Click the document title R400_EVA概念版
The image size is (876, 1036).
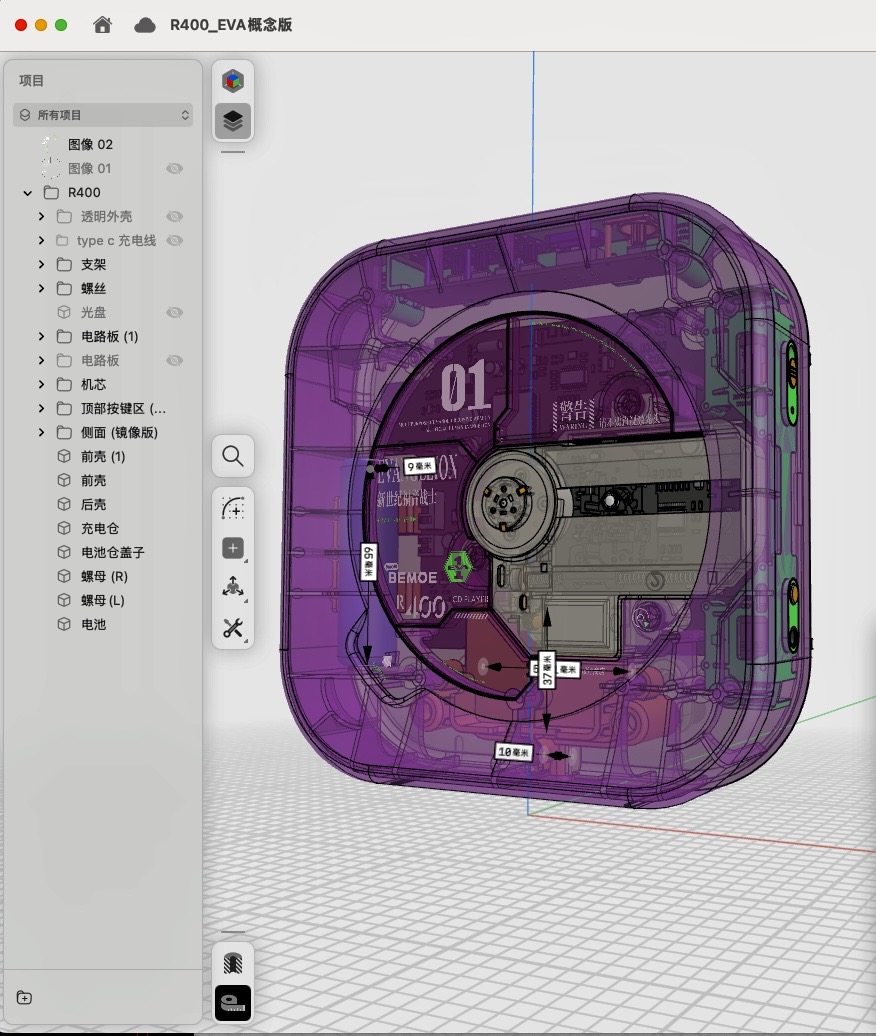pyautogui.click(x=231, y=25)
